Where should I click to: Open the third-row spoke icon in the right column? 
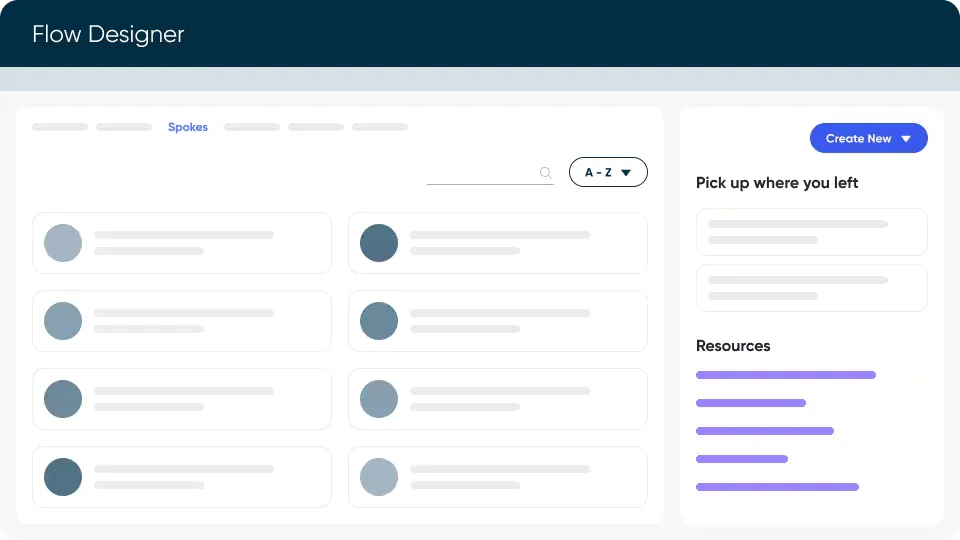pyautogui.click(x=379, y=399)
